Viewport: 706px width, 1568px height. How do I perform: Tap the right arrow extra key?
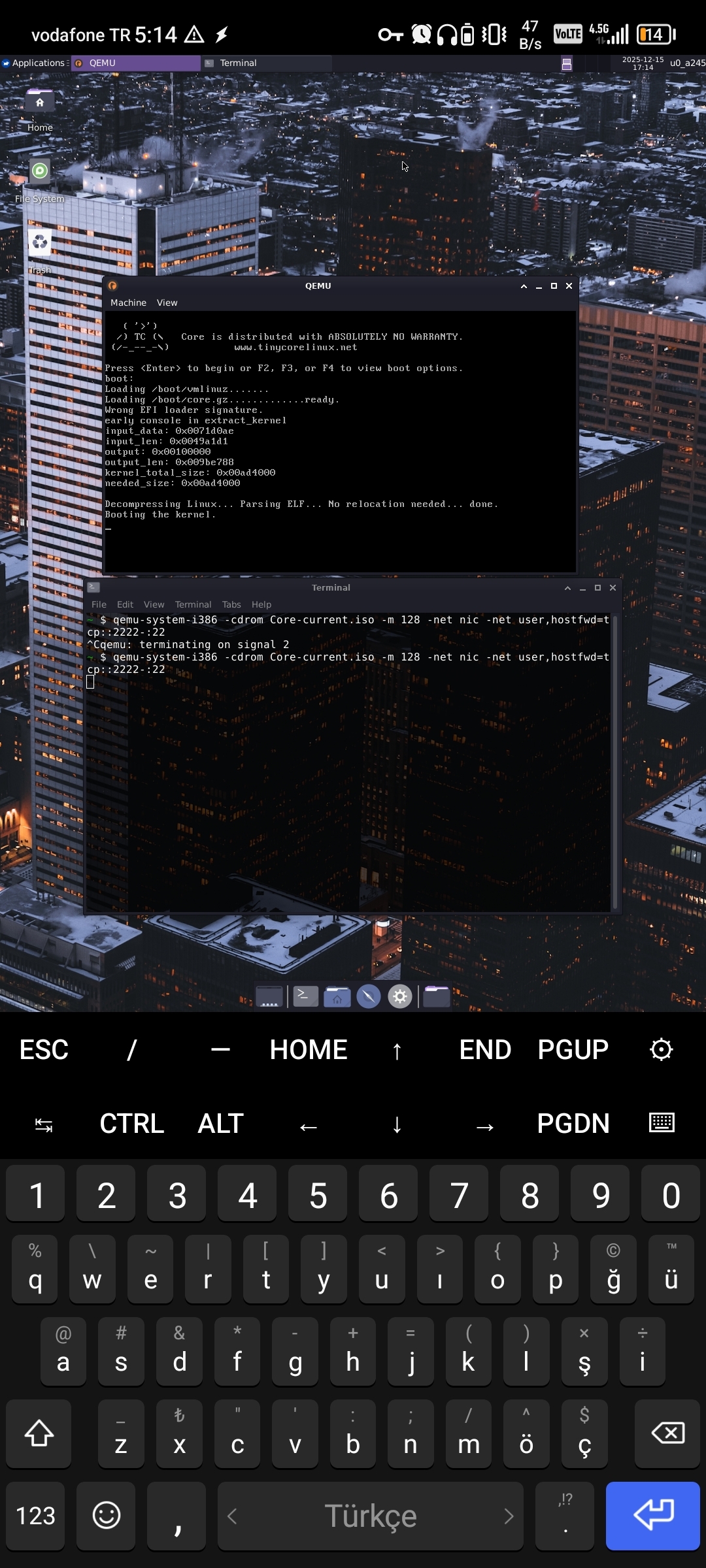(x=485, y=1125)
